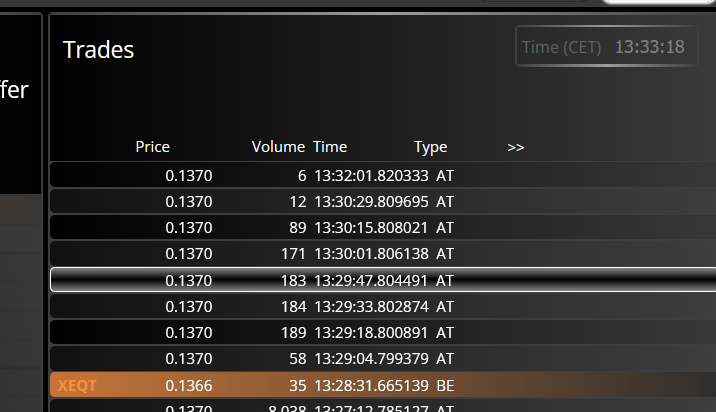
Task: Select the 0.1366 price in the BE trade
Action: click(x=189, y=384)
